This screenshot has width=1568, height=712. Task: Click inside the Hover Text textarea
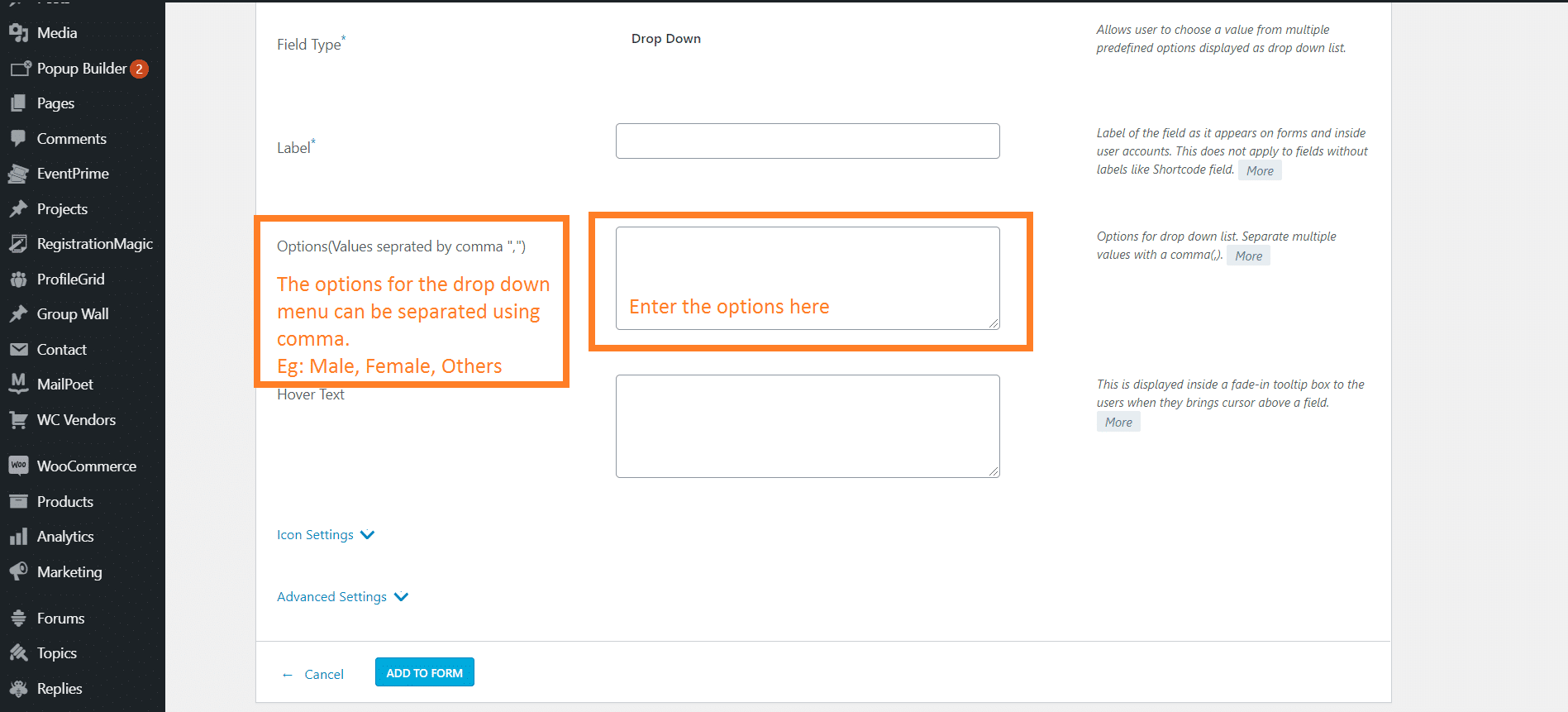coord(808,426)
